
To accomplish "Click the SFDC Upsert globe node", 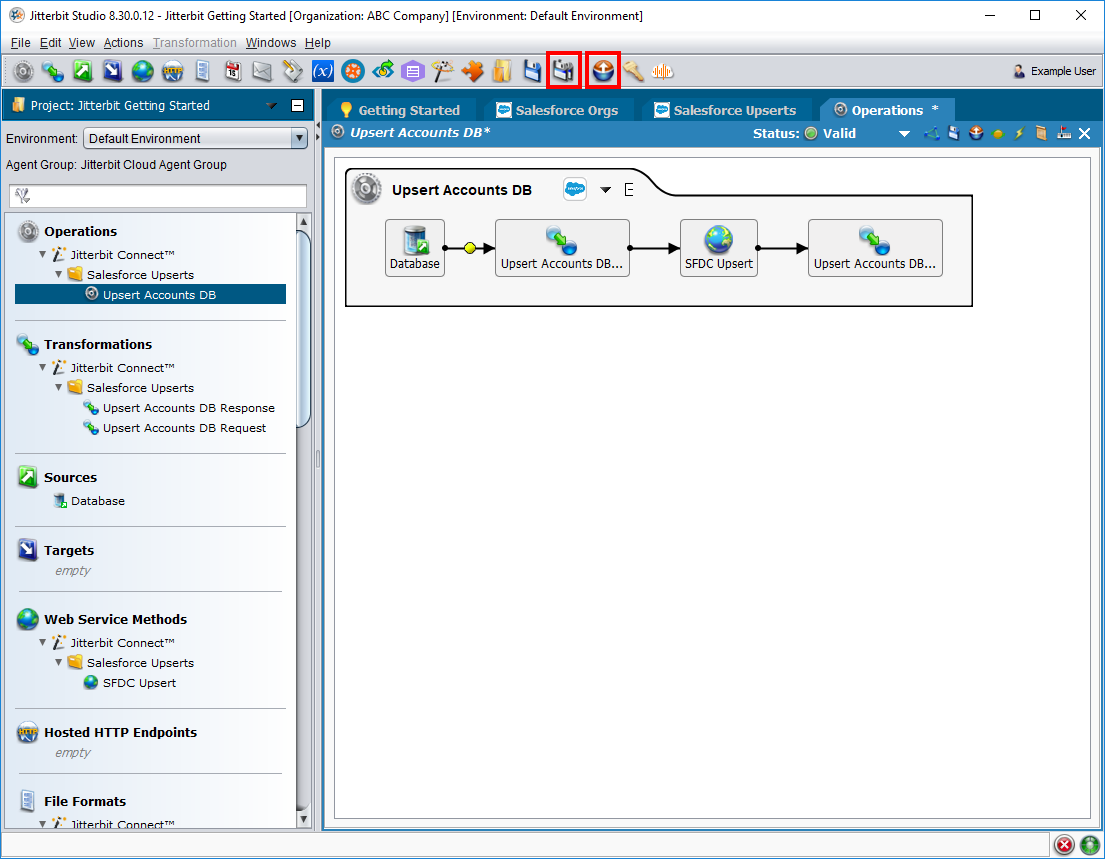I will coord(718,248).
